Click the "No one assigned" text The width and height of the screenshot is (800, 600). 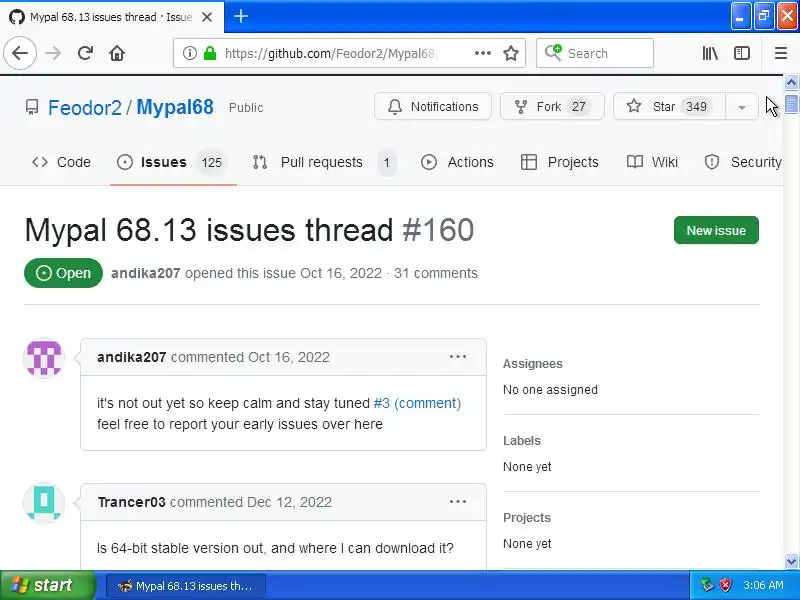click(x=550, y=390)
